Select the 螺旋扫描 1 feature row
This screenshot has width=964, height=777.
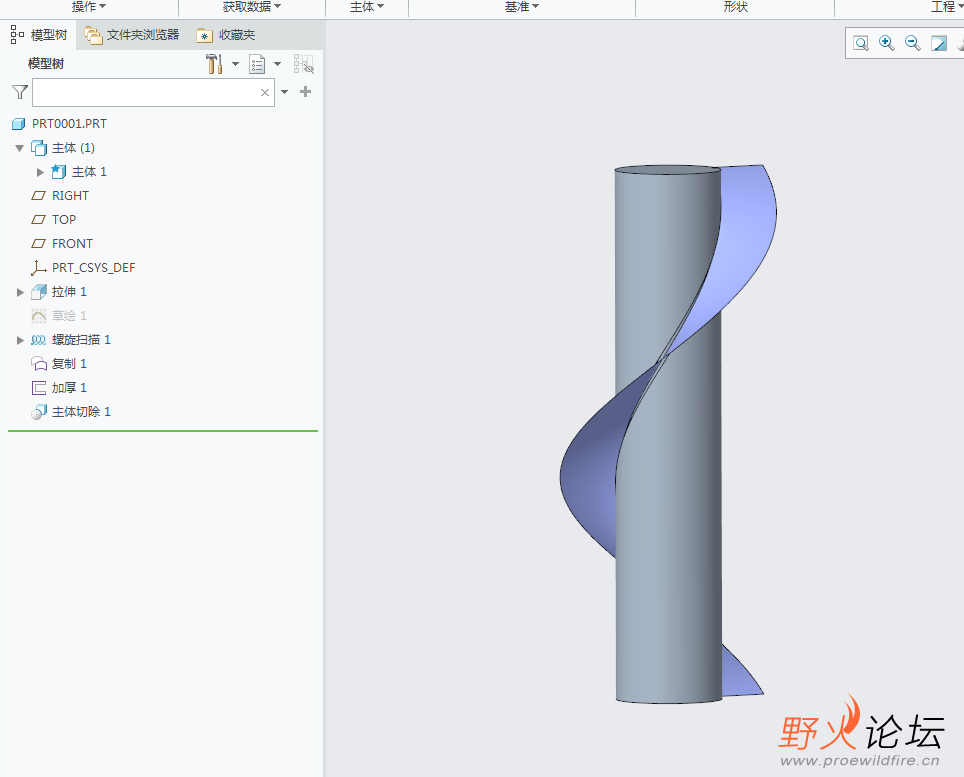(x=81, y=340)
